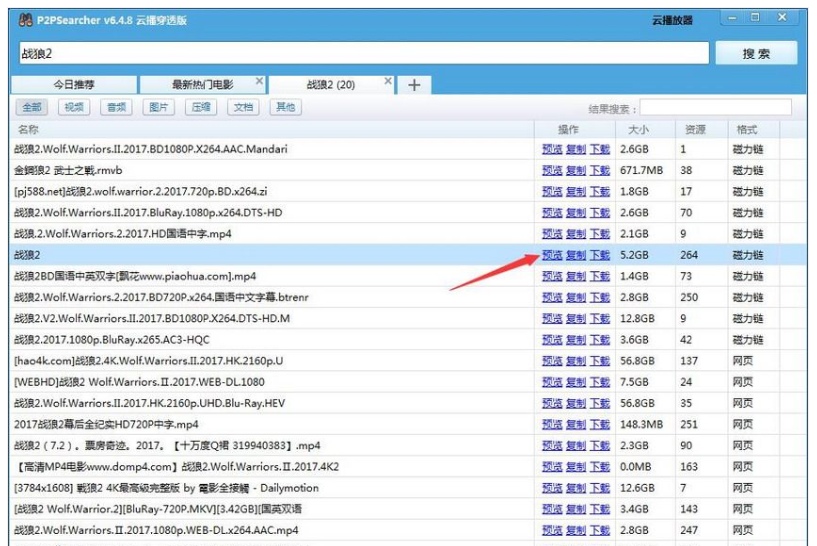This screenshot has height=546, width=817.
Task: Open the 云播放器 cloud player
Action: (672, 20)
